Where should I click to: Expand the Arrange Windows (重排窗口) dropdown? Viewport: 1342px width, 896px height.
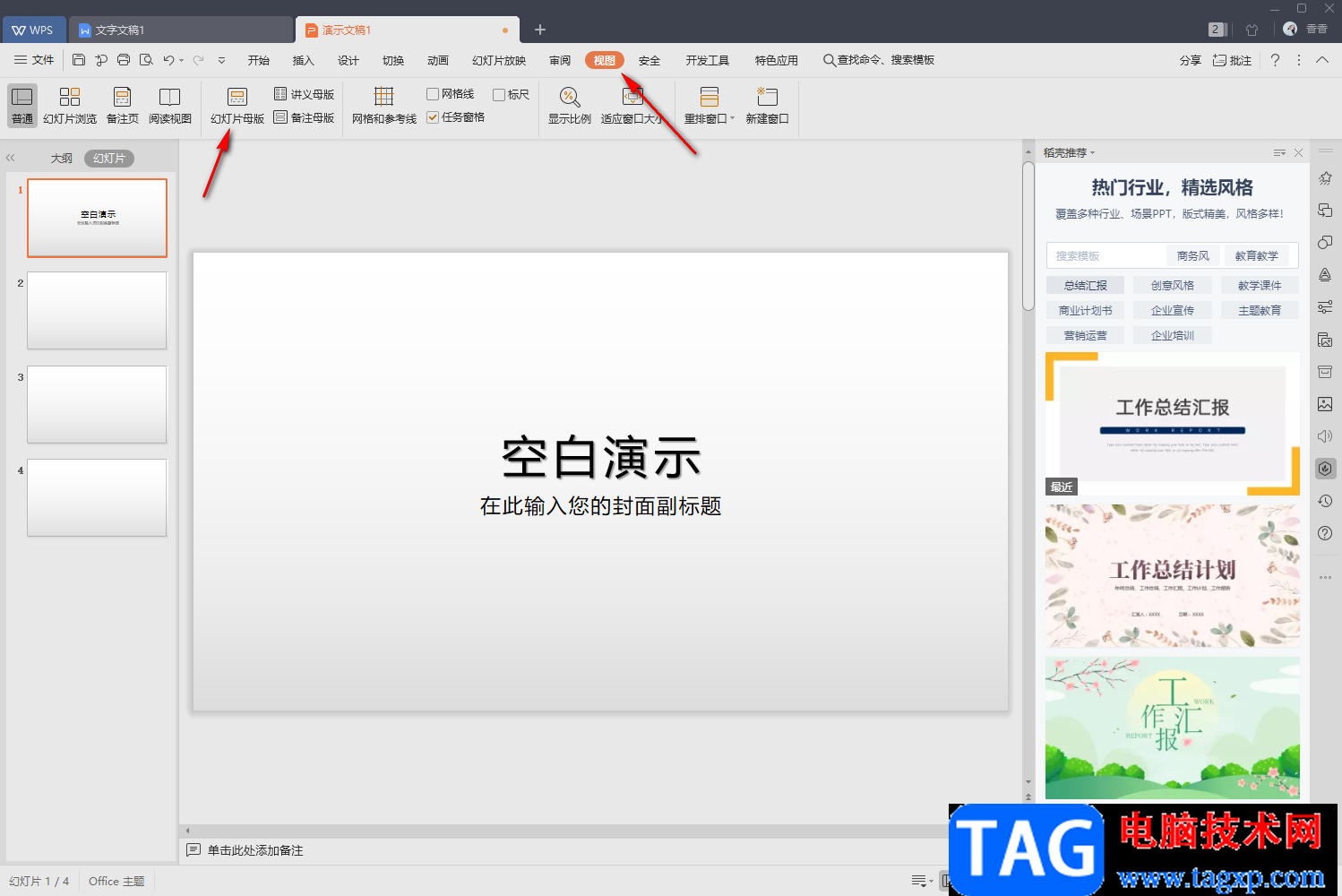point(732,118)
